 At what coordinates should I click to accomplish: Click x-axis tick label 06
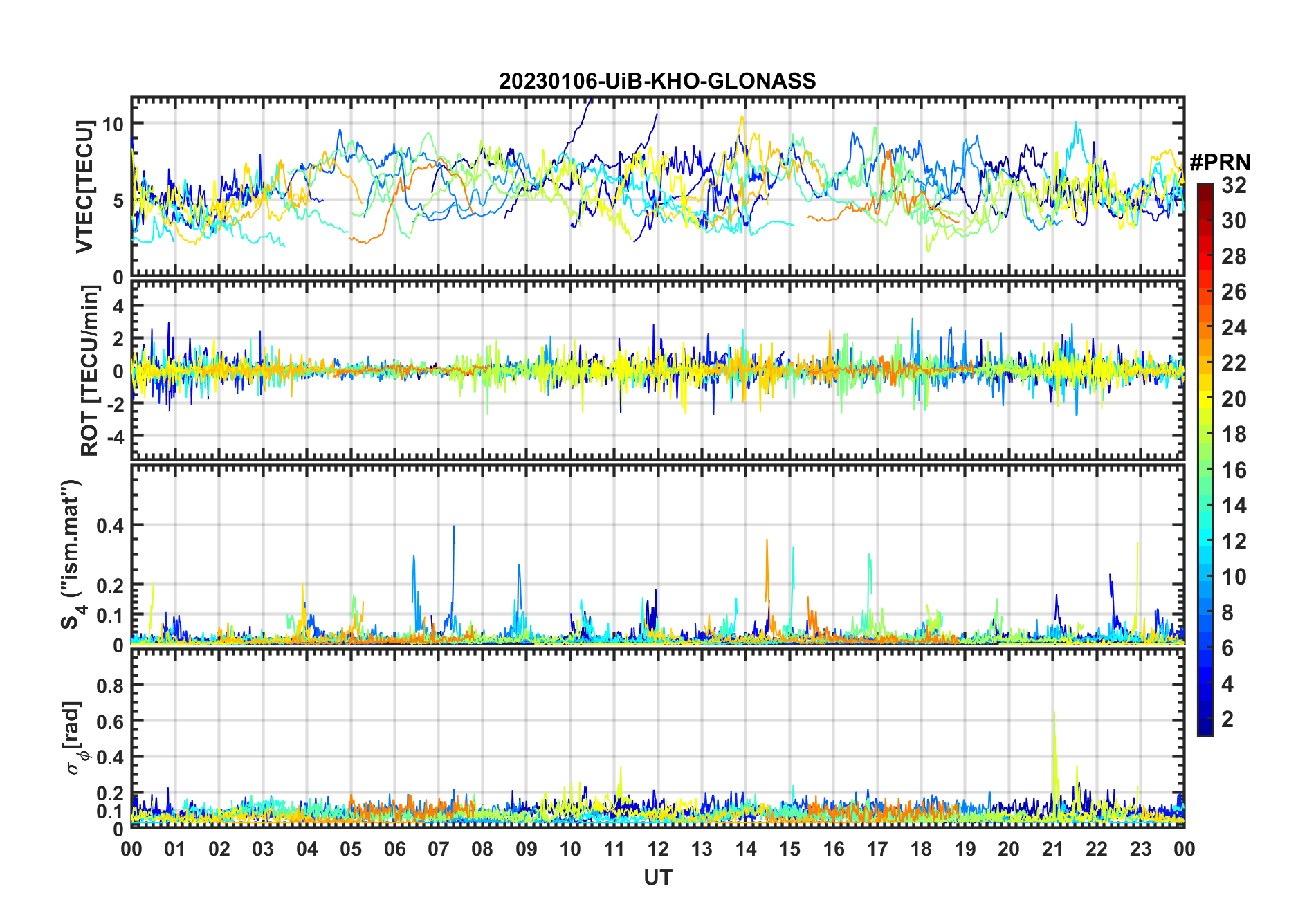395,849
